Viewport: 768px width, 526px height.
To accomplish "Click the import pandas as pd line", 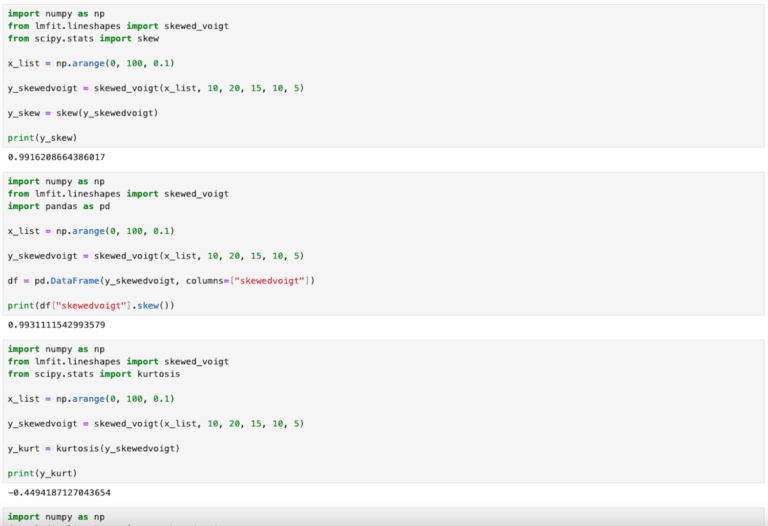I will click(59, 206).
